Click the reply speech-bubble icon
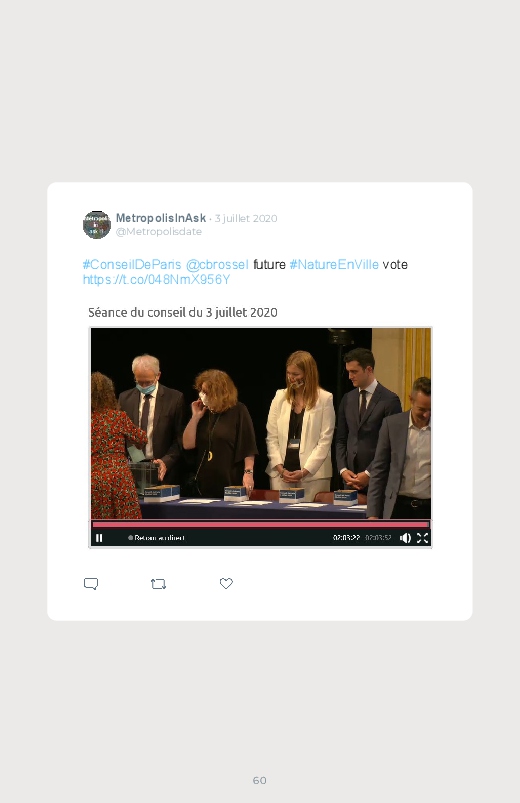520x803 pixels. 91,584
